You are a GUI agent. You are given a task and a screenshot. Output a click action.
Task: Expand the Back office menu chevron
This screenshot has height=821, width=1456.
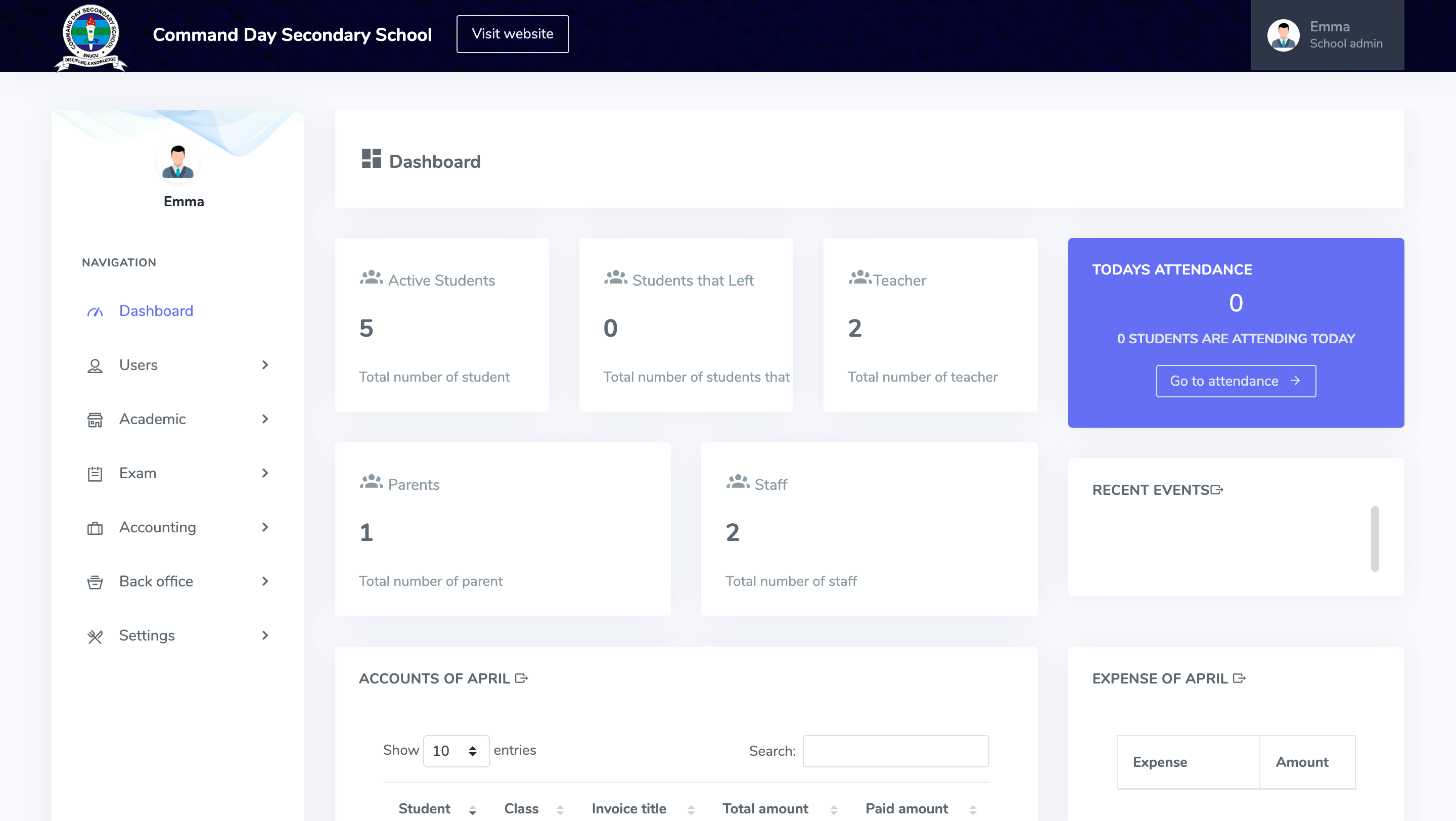pos(265,581)
